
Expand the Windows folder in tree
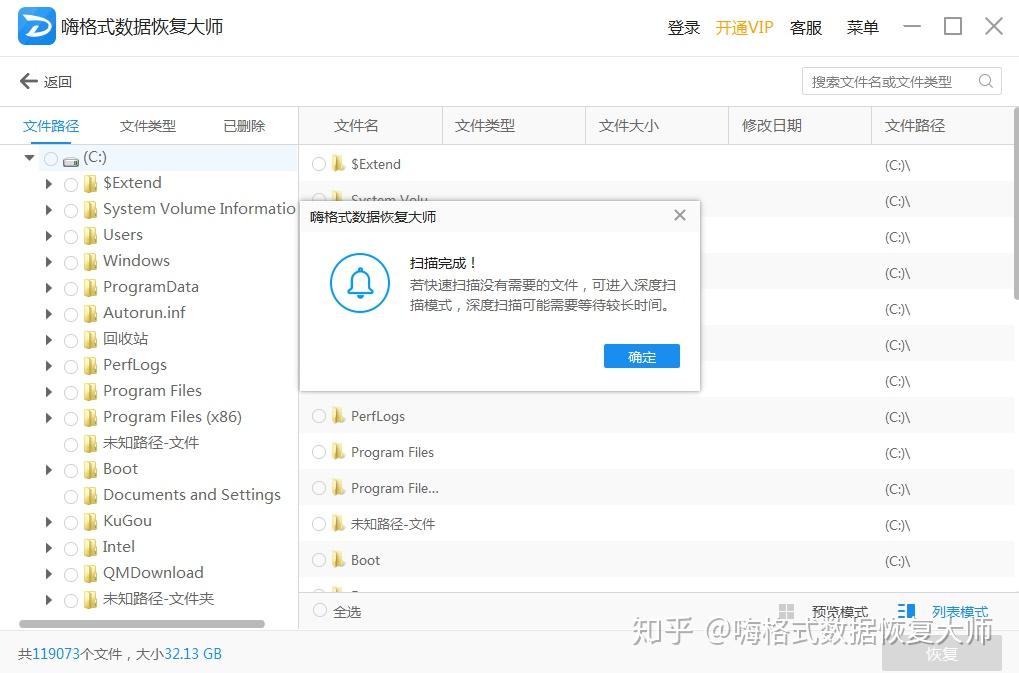point(49,262)
